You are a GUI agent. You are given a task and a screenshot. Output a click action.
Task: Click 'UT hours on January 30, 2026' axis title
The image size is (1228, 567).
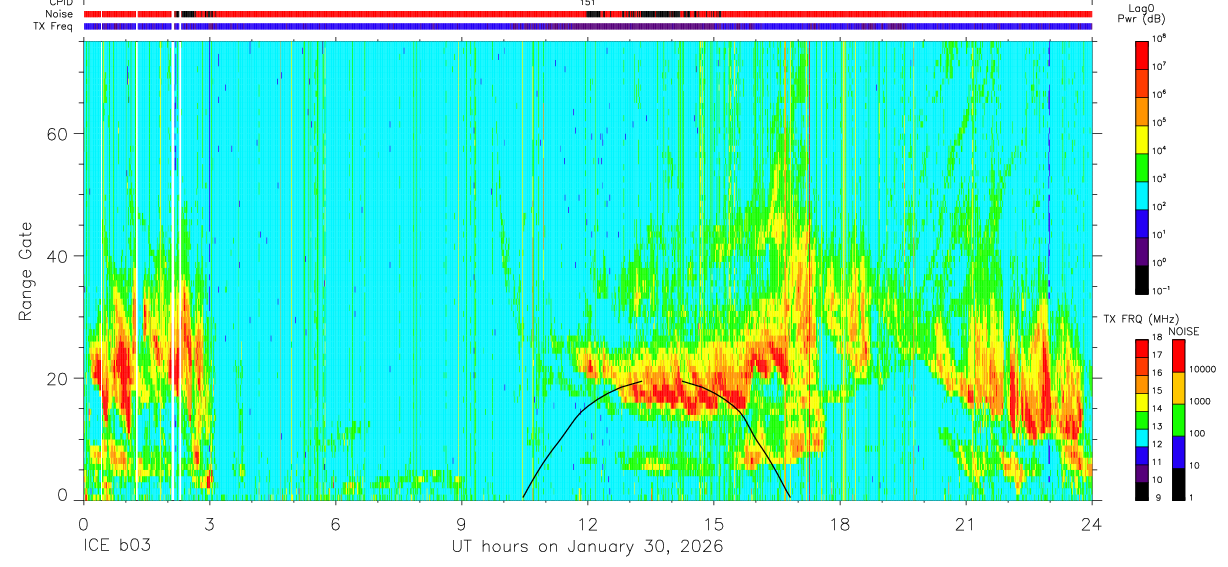click(587, 547)
